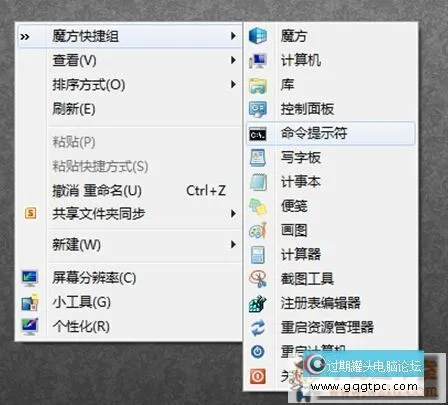Choose 刷新(E) from context menu
Image resolution: width=448 pixels, height=405 pixels.
[x=74, y=109]
